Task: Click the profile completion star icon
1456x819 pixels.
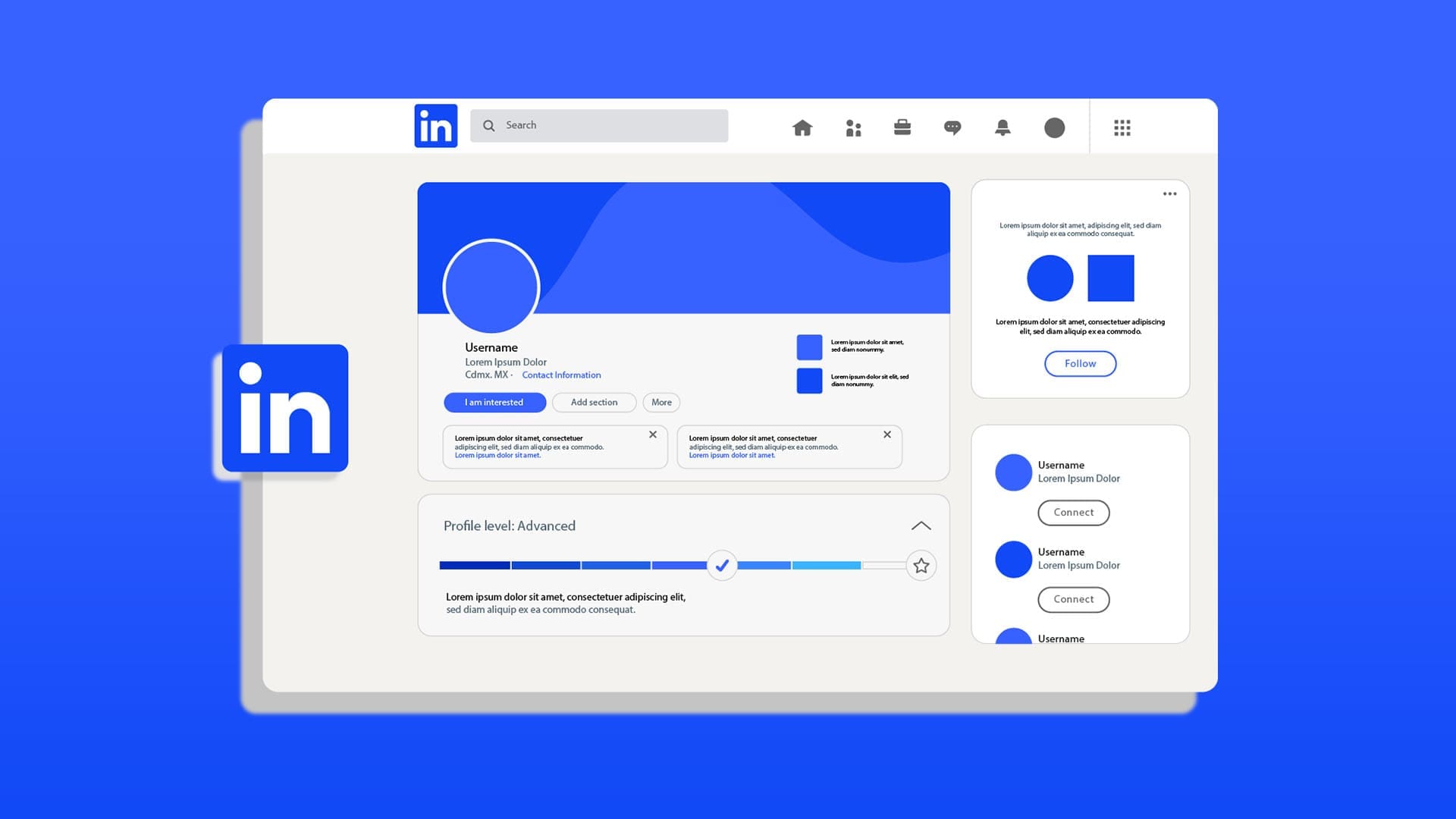Action: (920, 565)
